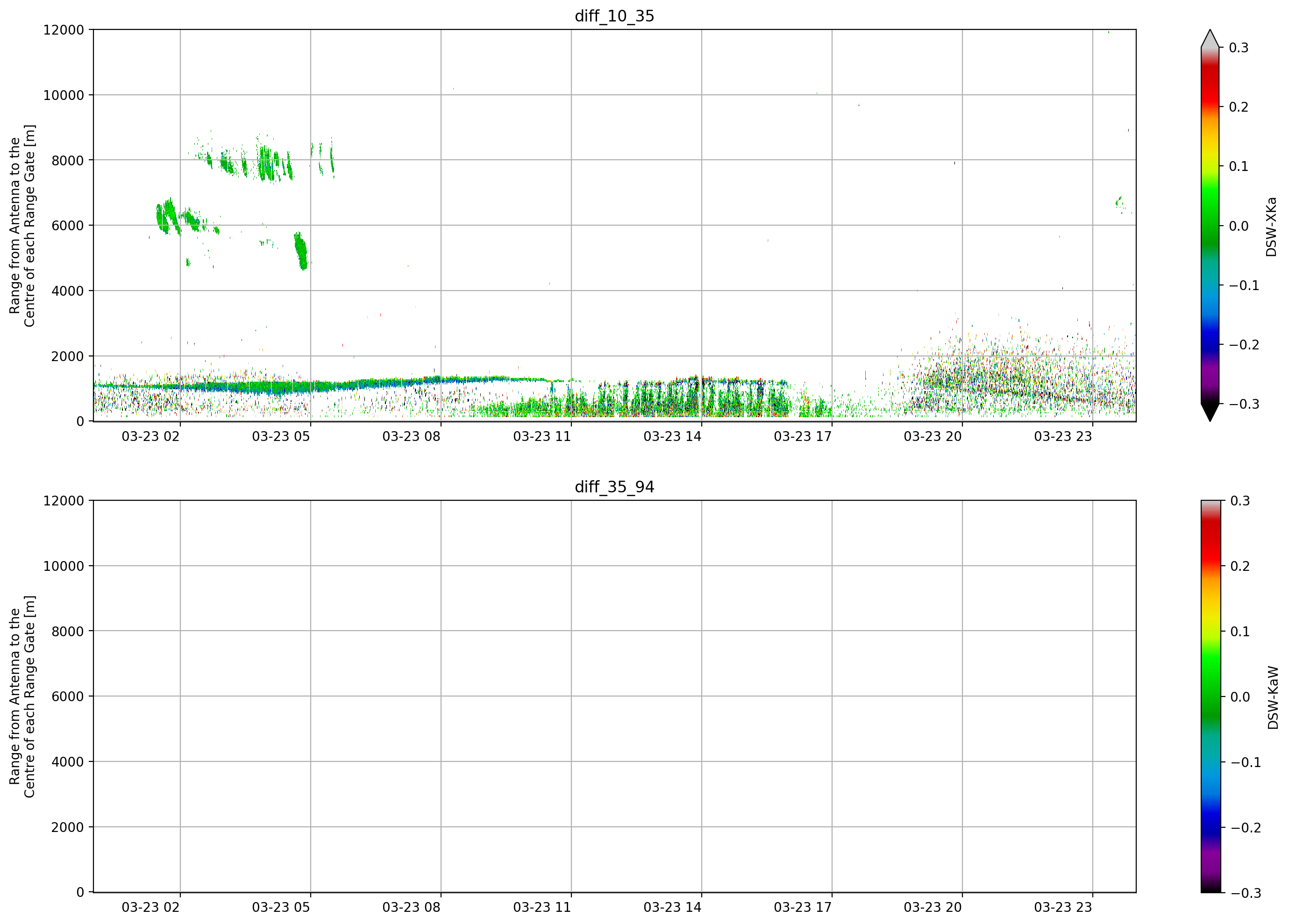
Task: Click the upper colorbar's top arrow extension
Action: (x=1210, y=38)
